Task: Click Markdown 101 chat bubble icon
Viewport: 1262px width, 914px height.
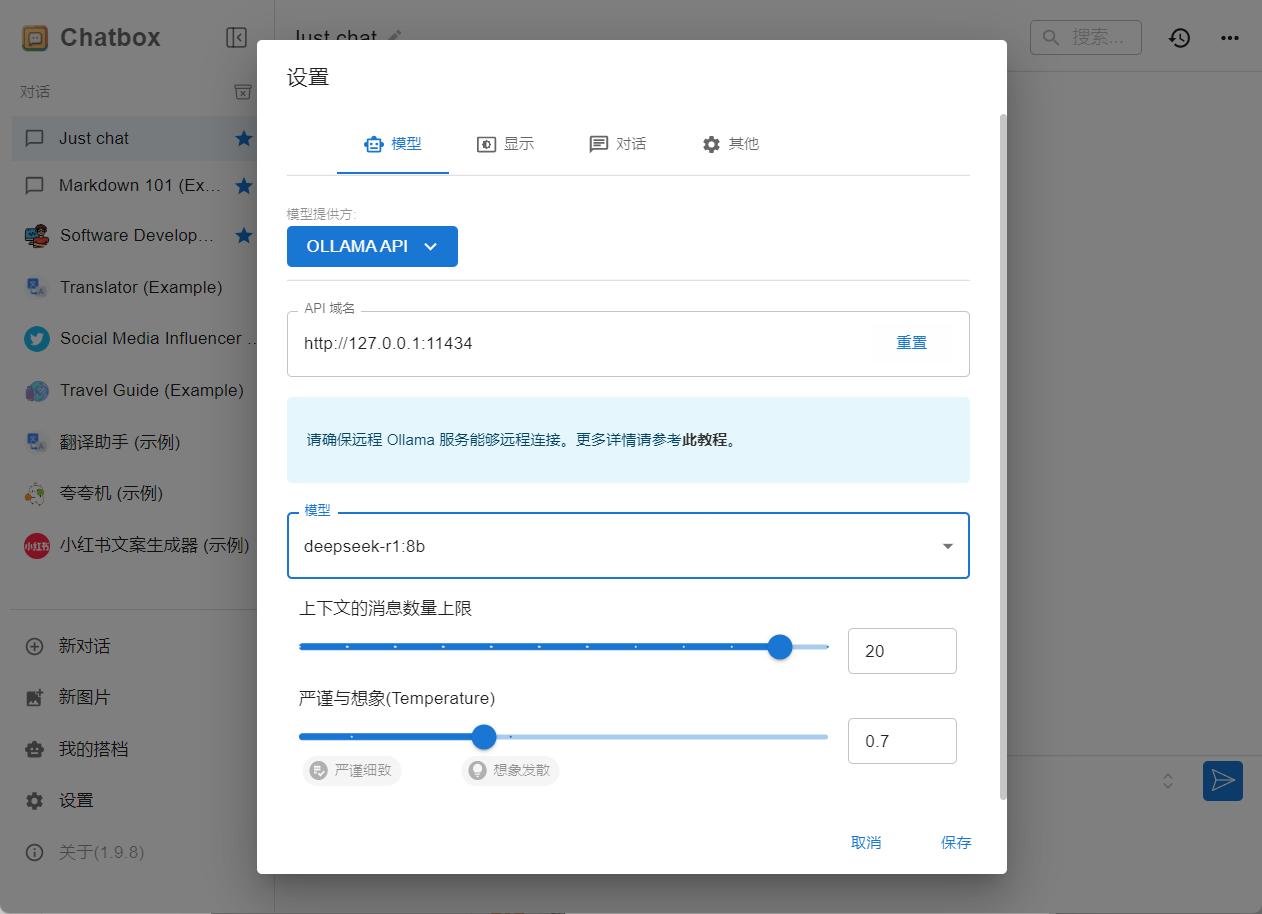Action: coord(35,185)
